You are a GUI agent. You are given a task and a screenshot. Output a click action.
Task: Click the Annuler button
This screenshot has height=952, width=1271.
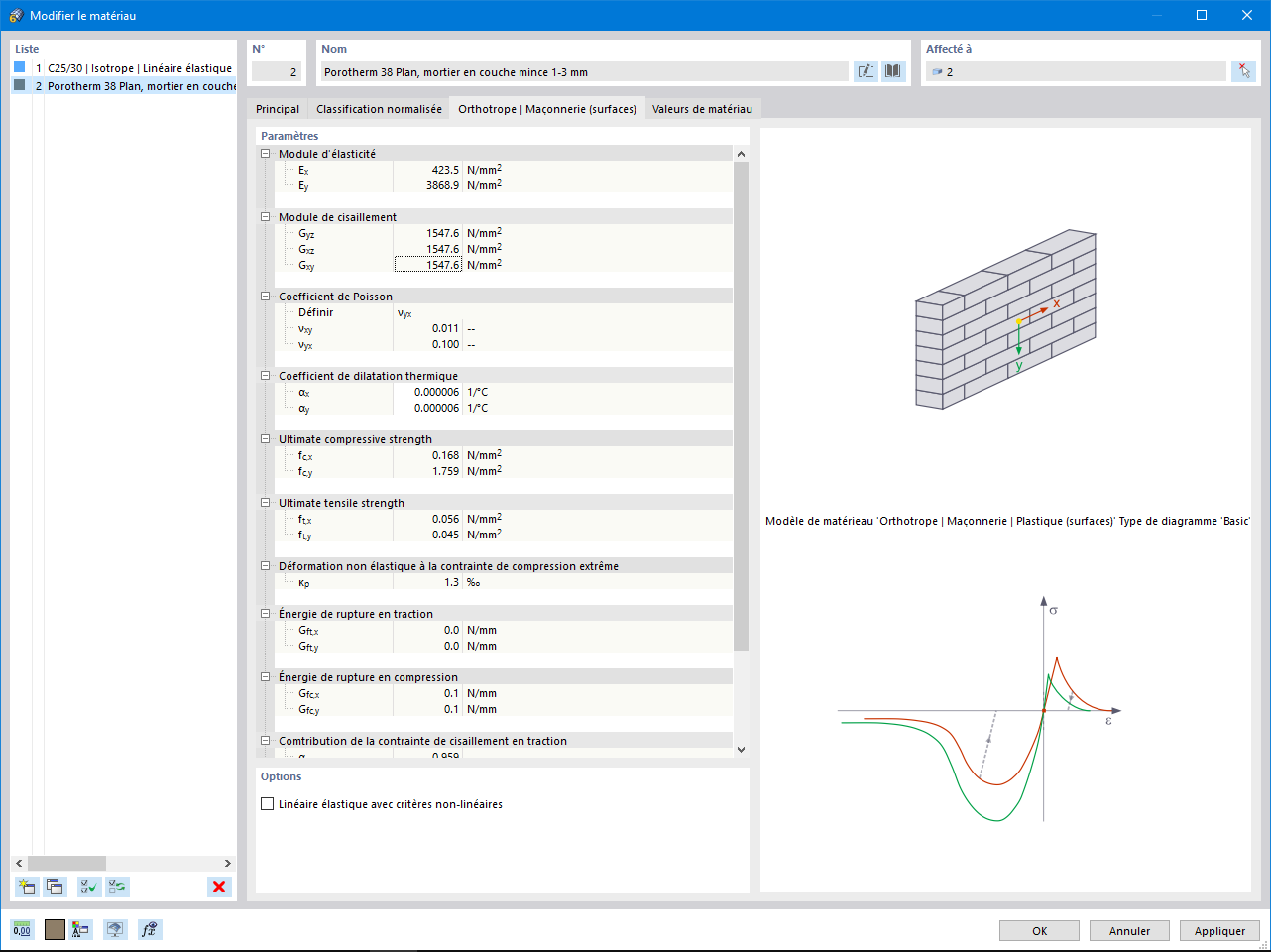click(x=1129, y=931)
